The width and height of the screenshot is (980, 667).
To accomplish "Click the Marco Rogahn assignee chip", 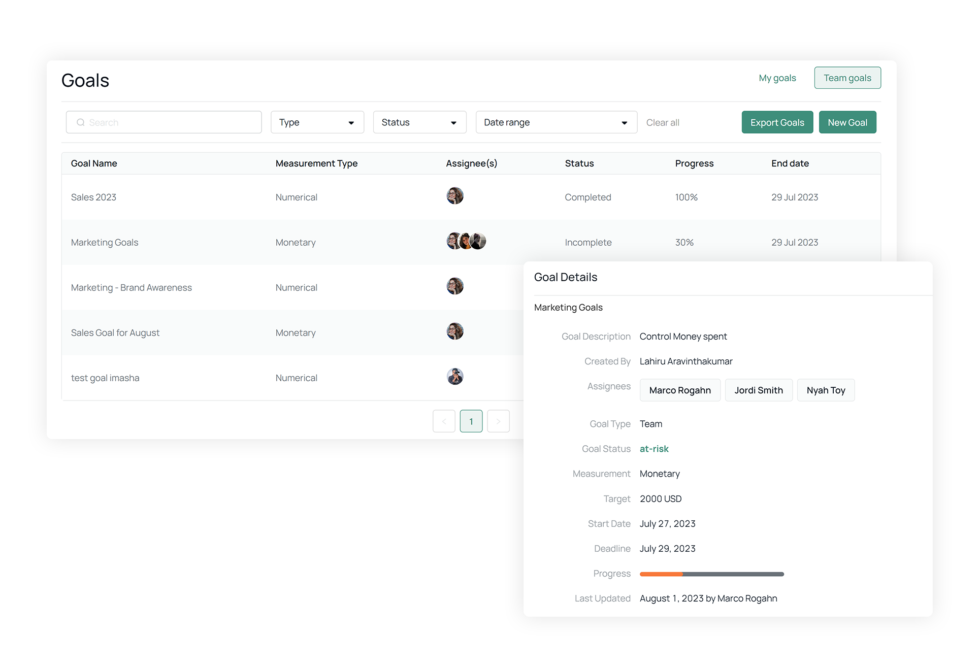I will pos(680,390).
